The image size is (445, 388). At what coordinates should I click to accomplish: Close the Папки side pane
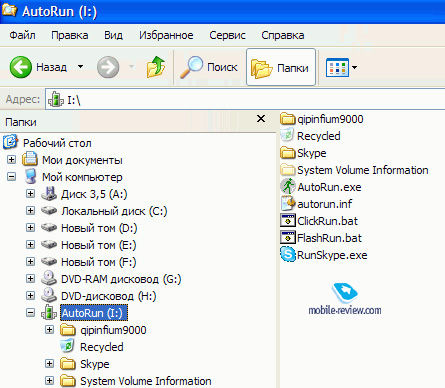pyautogui.click(x=261, y=119)
